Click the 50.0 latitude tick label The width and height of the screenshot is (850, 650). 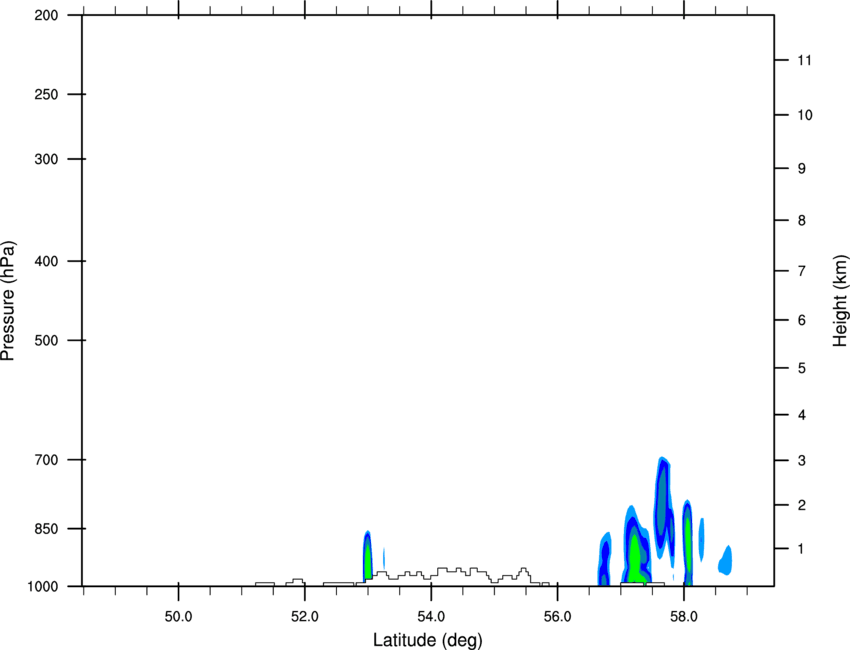[178, 617]
